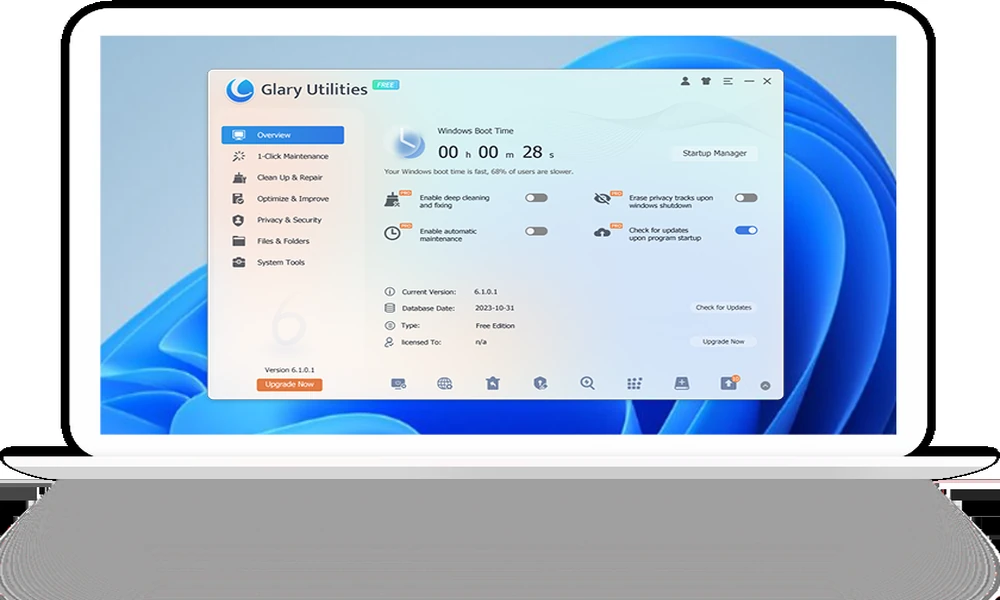Open the skin theme shirt icon

point(705,81)
